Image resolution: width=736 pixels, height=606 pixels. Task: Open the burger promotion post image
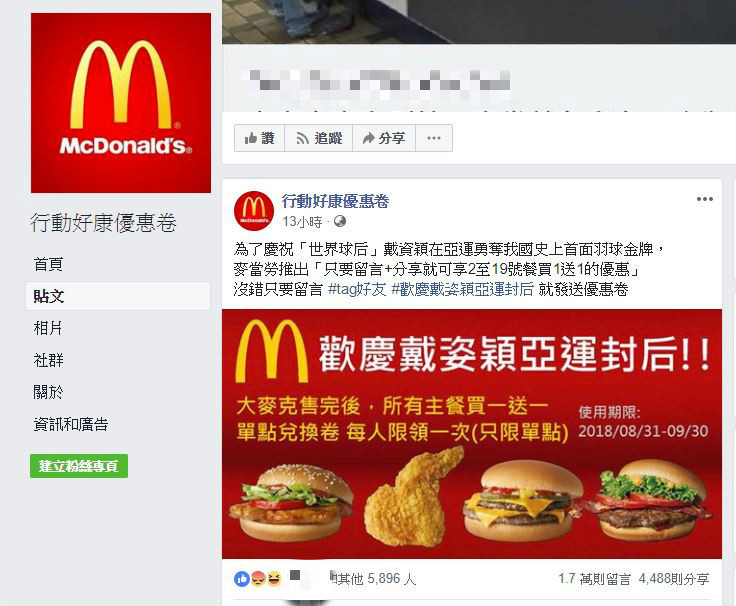coord(472,434)
